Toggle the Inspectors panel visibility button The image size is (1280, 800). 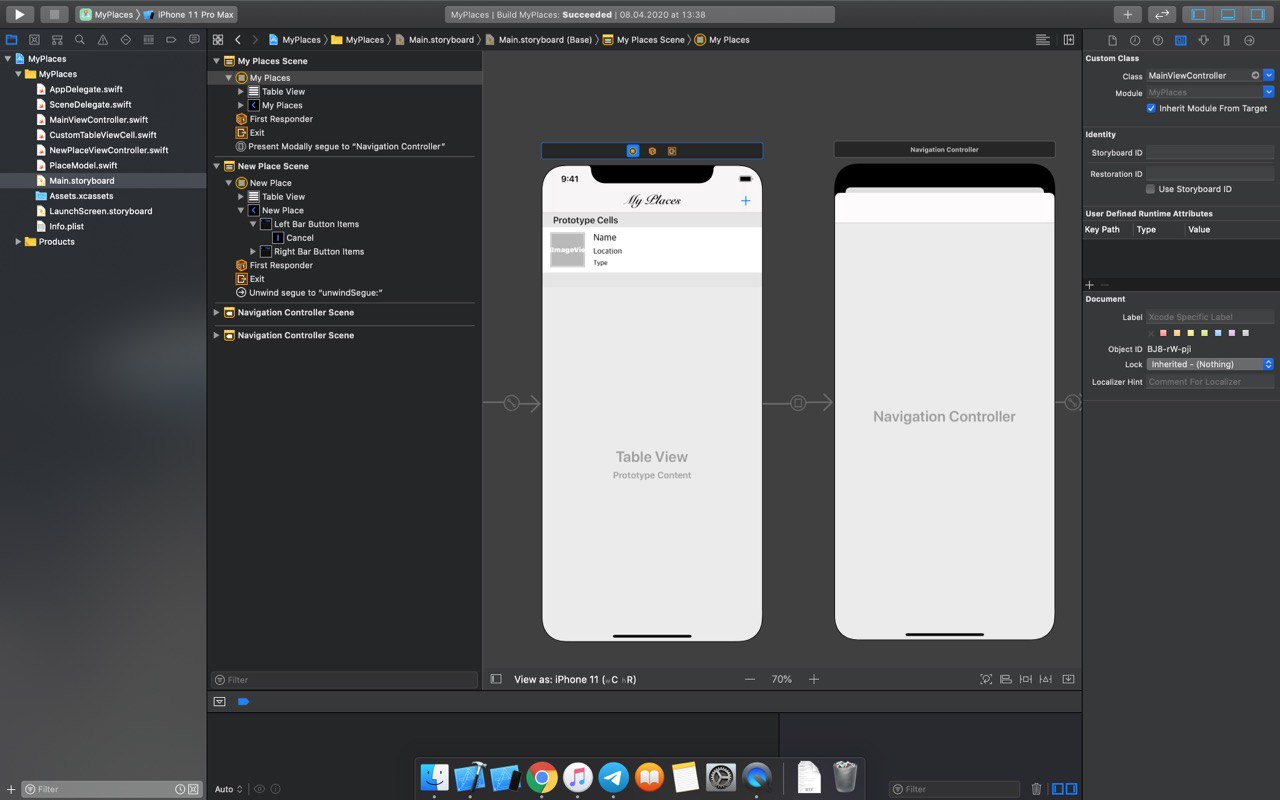[1256, 14]
